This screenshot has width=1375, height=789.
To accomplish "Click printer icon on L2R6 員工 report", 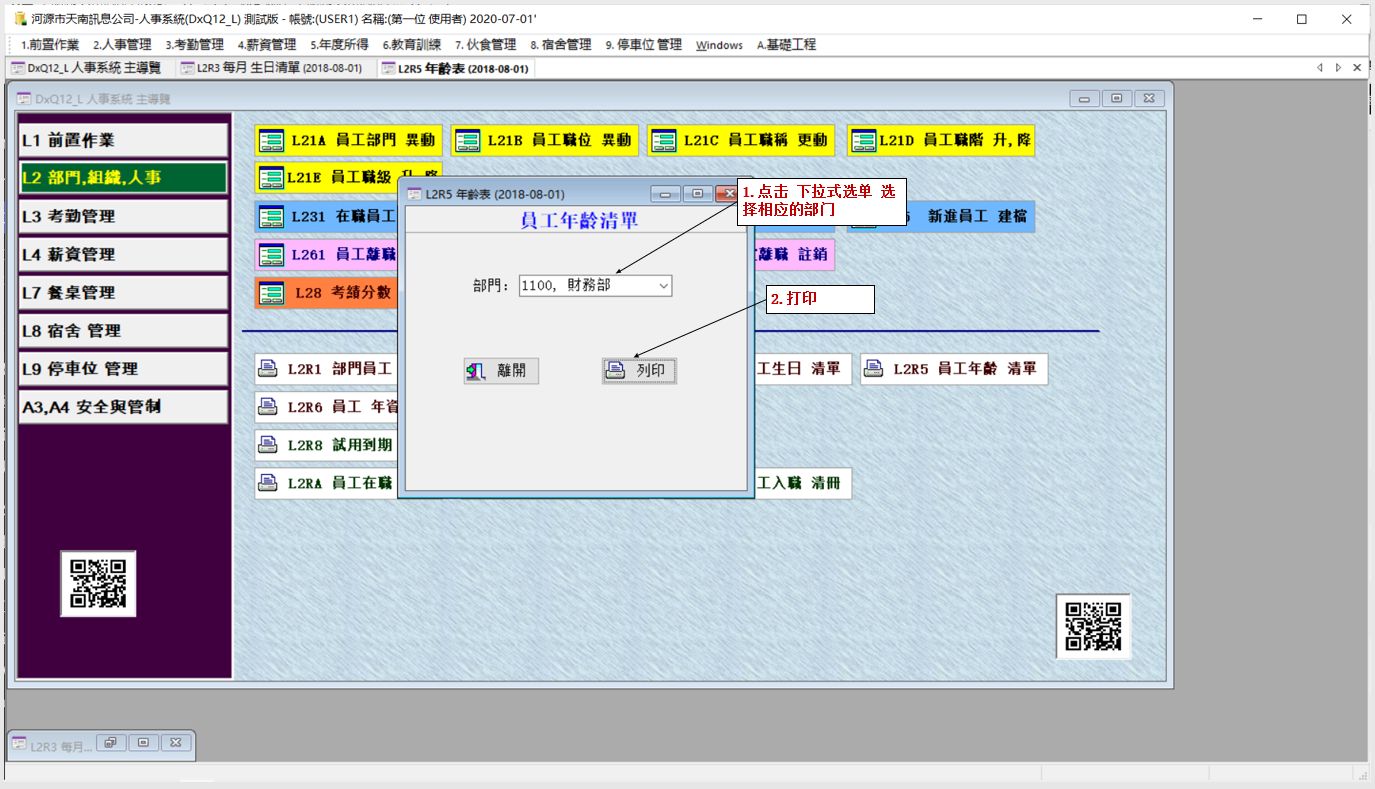I will [268, 406].
